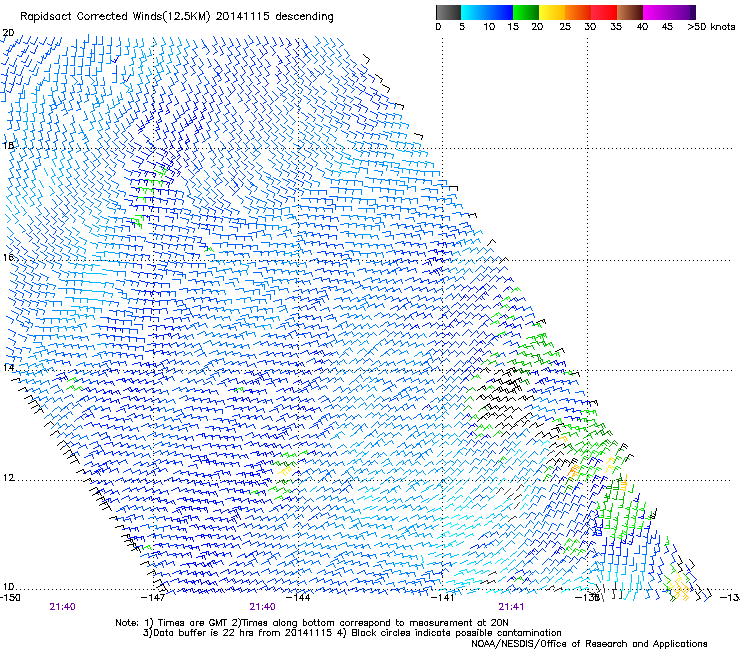Click the yellow 20-25 knots legend swatch
740x650 pixels.
tap(551, 12)
